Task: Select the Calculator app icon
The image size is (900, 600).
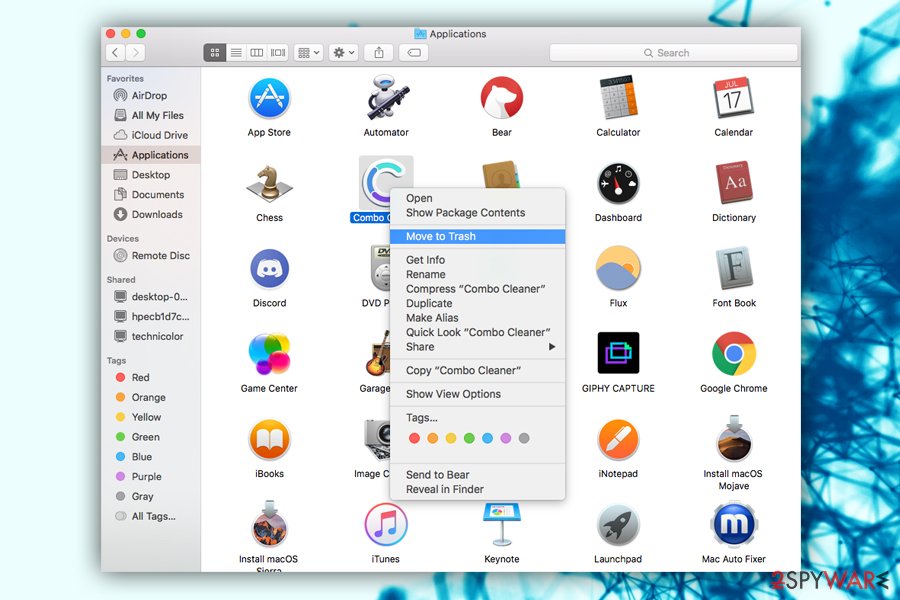Action: tap(618, 98)
